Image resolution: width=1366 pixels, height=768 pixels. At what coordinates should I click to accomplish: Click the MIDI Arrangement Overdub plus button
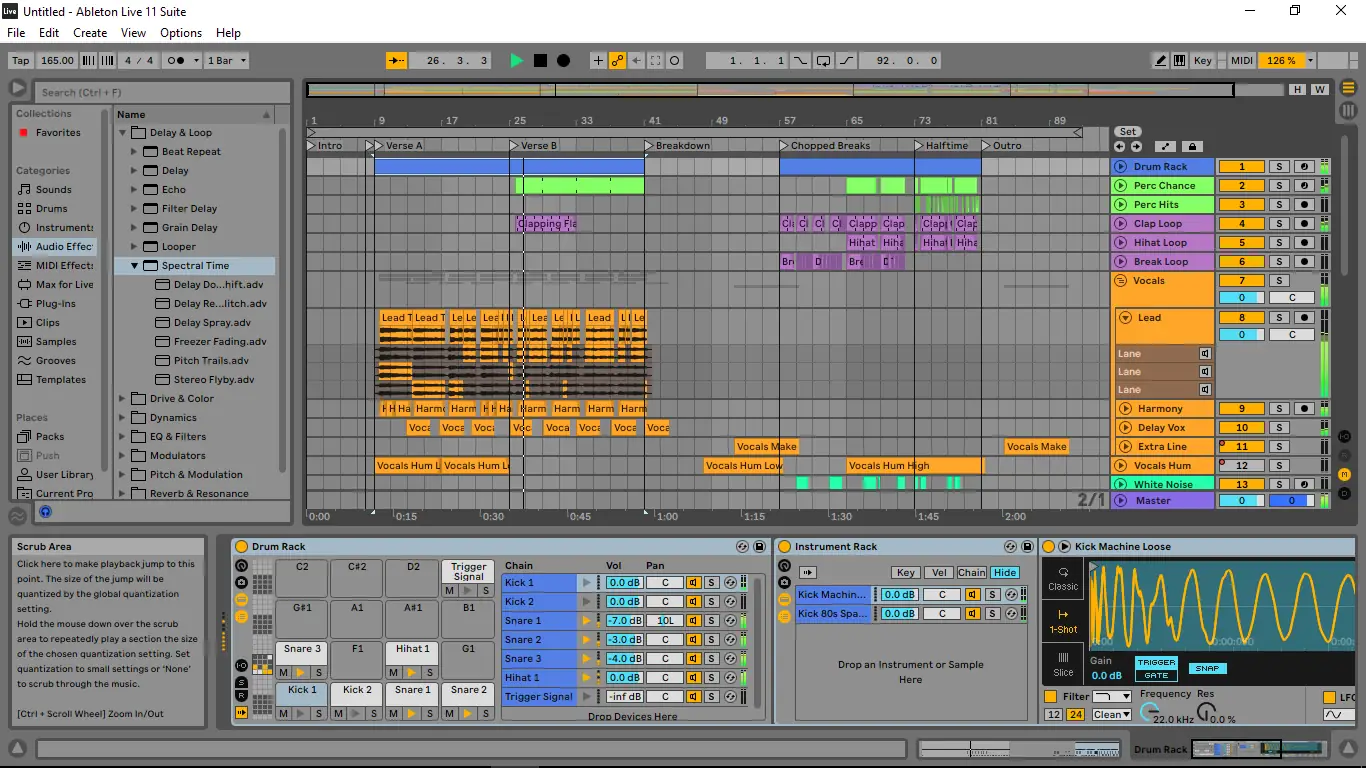[598, 61]
